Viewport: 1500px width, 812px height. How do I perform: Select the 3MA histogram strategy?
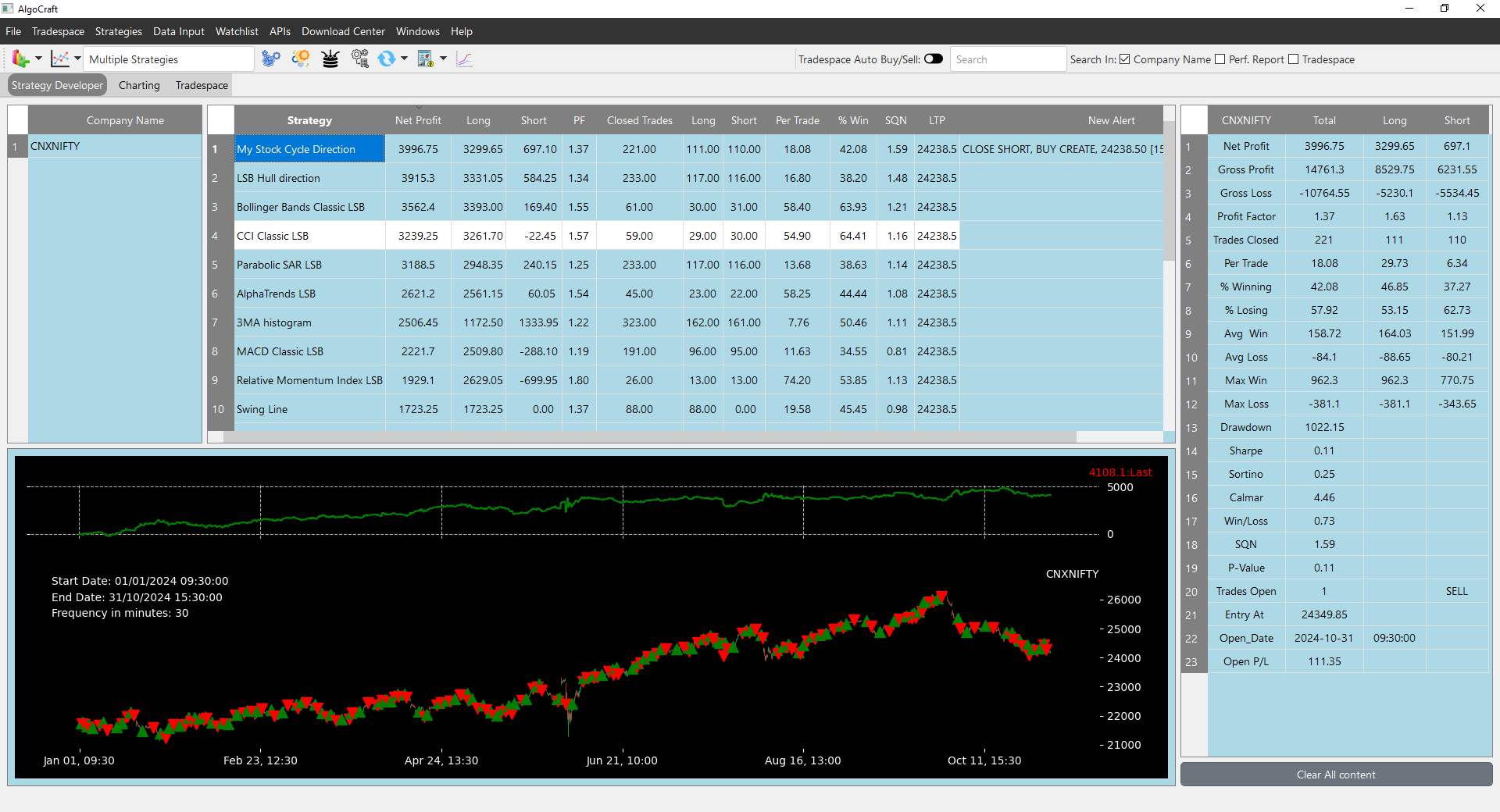[x=309, y=322]
